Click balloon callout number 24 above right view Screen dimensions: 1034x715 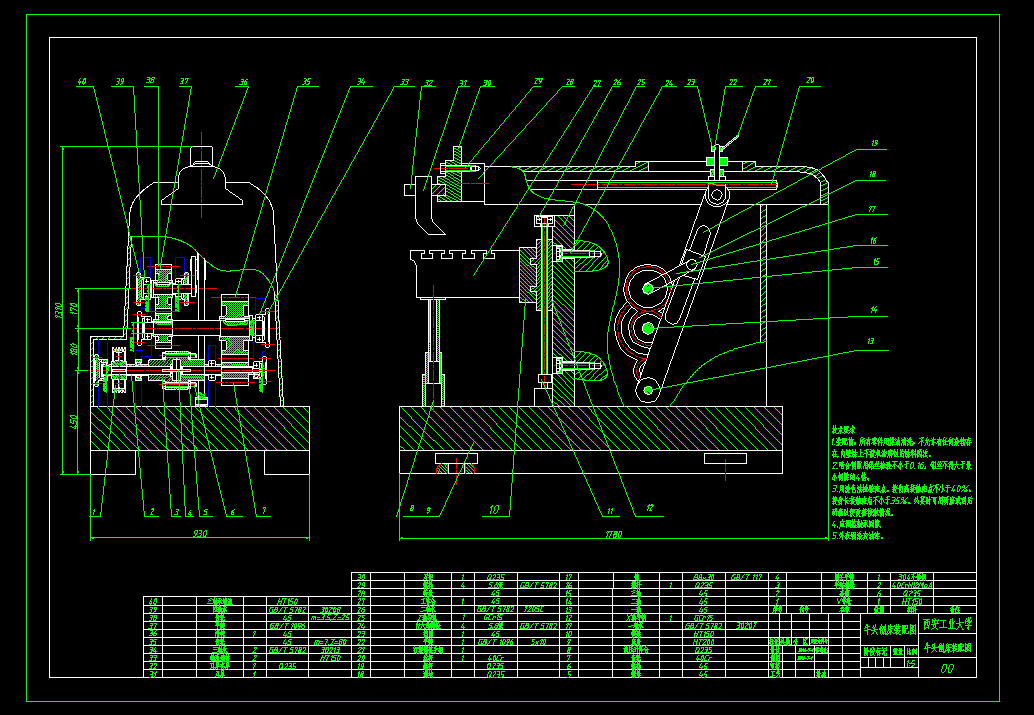tap(669, 83)
